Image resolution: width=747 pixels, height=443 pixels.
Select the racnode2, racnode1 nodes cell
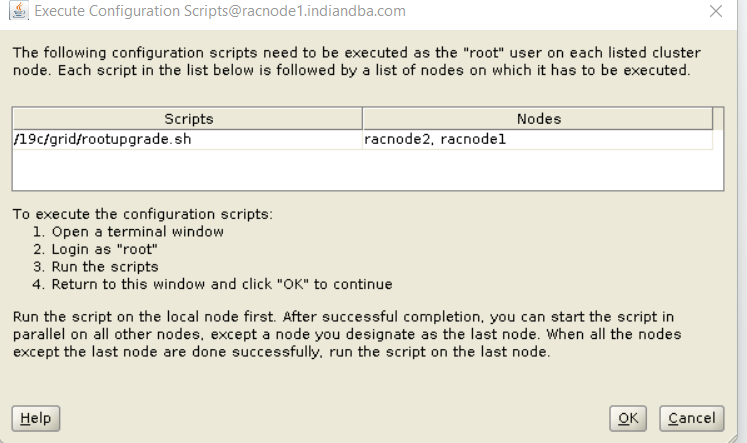tap(538, 139)
